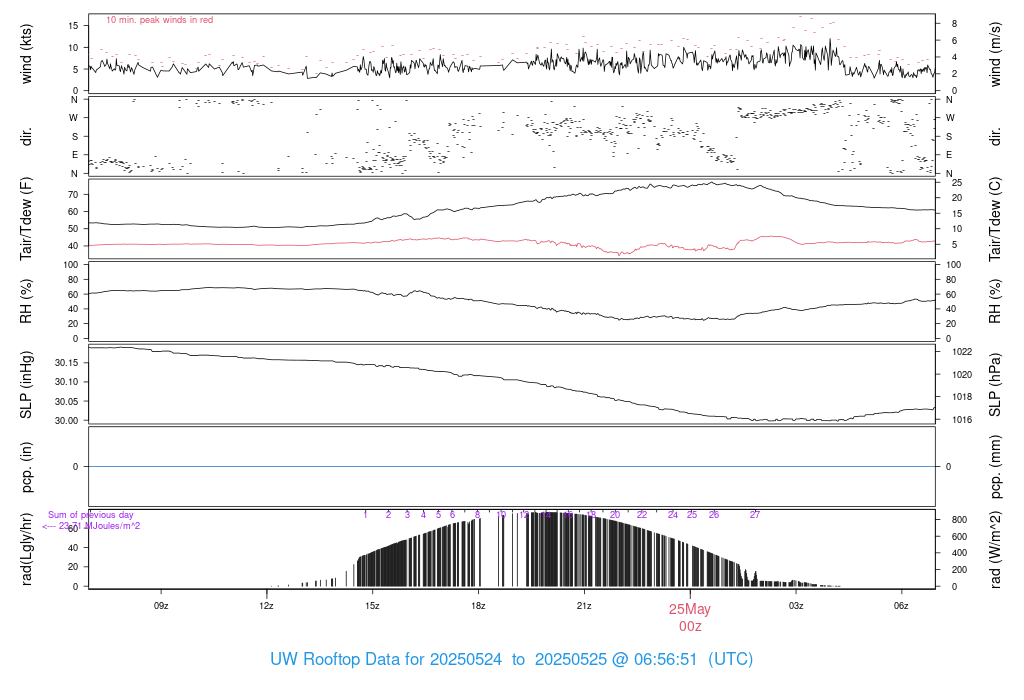
Task: Click the '21z' time axis label
Action: pyautogui.click(x=584, y=606)
